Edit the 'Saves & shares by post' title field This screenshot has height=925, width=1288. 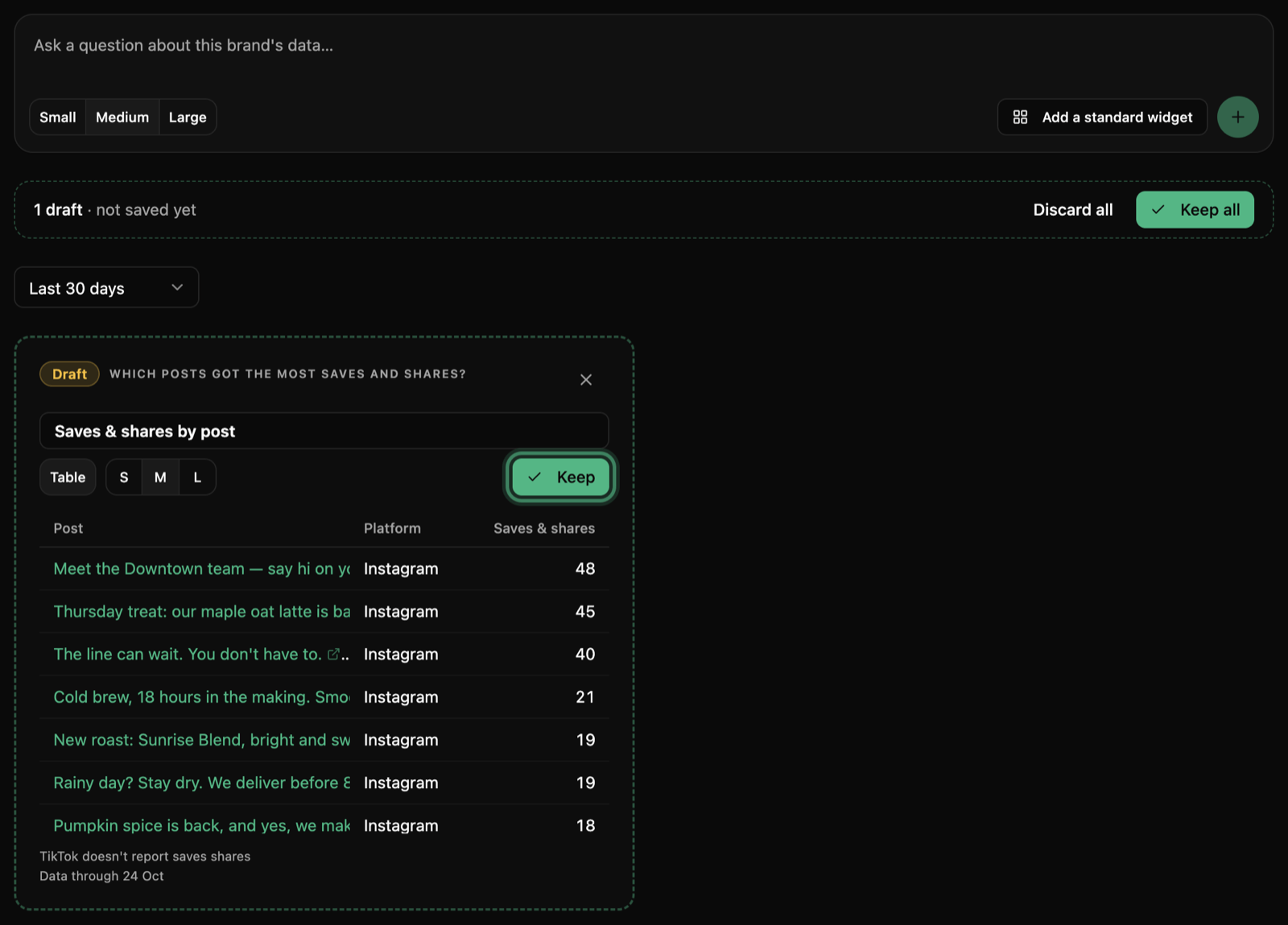324,431
